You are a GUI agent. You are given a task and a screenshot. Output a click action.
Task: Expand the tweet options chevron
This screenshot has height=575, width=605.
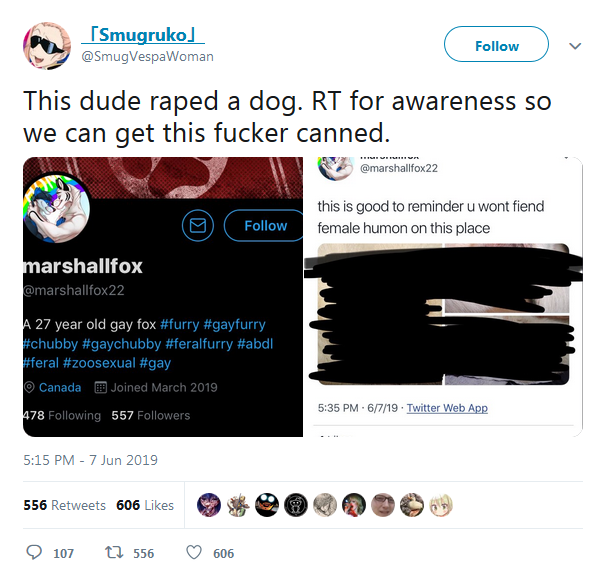click(x=575, y=46)
